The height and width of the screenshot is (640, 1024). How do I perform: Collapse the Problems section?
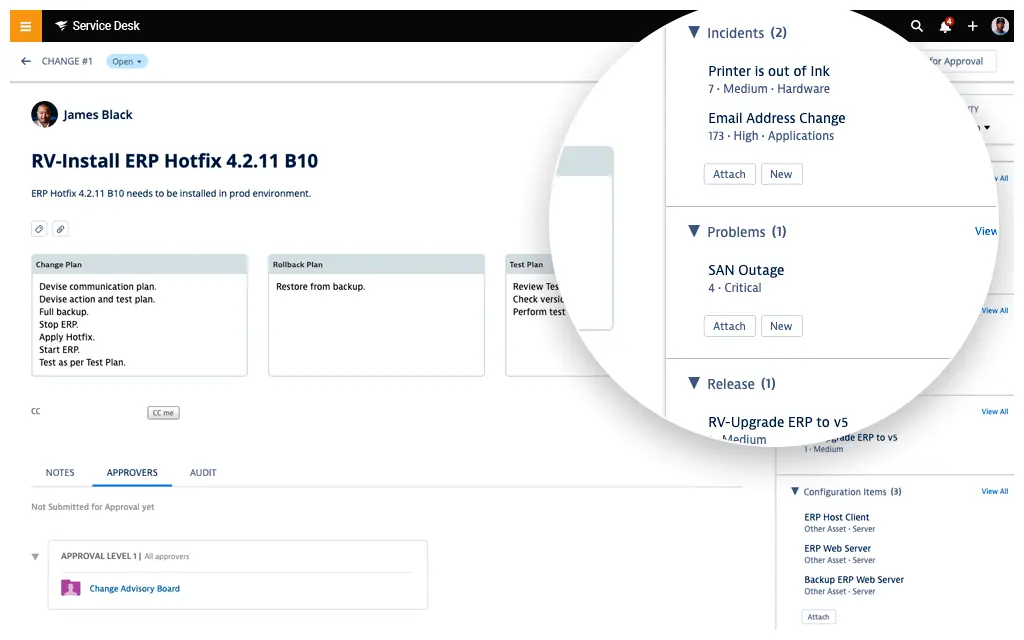[694, 231]
